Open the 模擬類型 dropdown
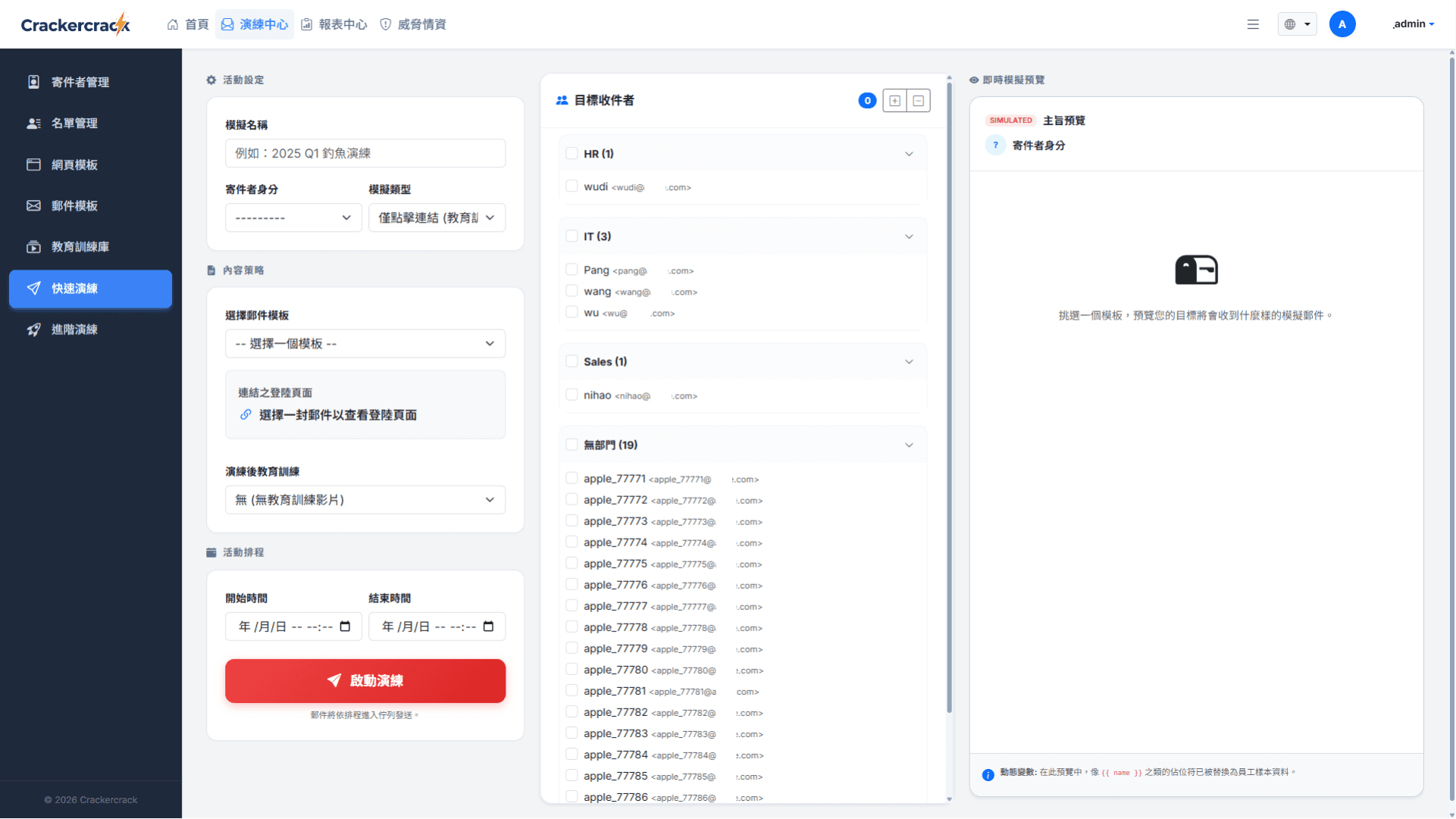The height and width of the screenshot is (819, 1456). click(437, 217)
